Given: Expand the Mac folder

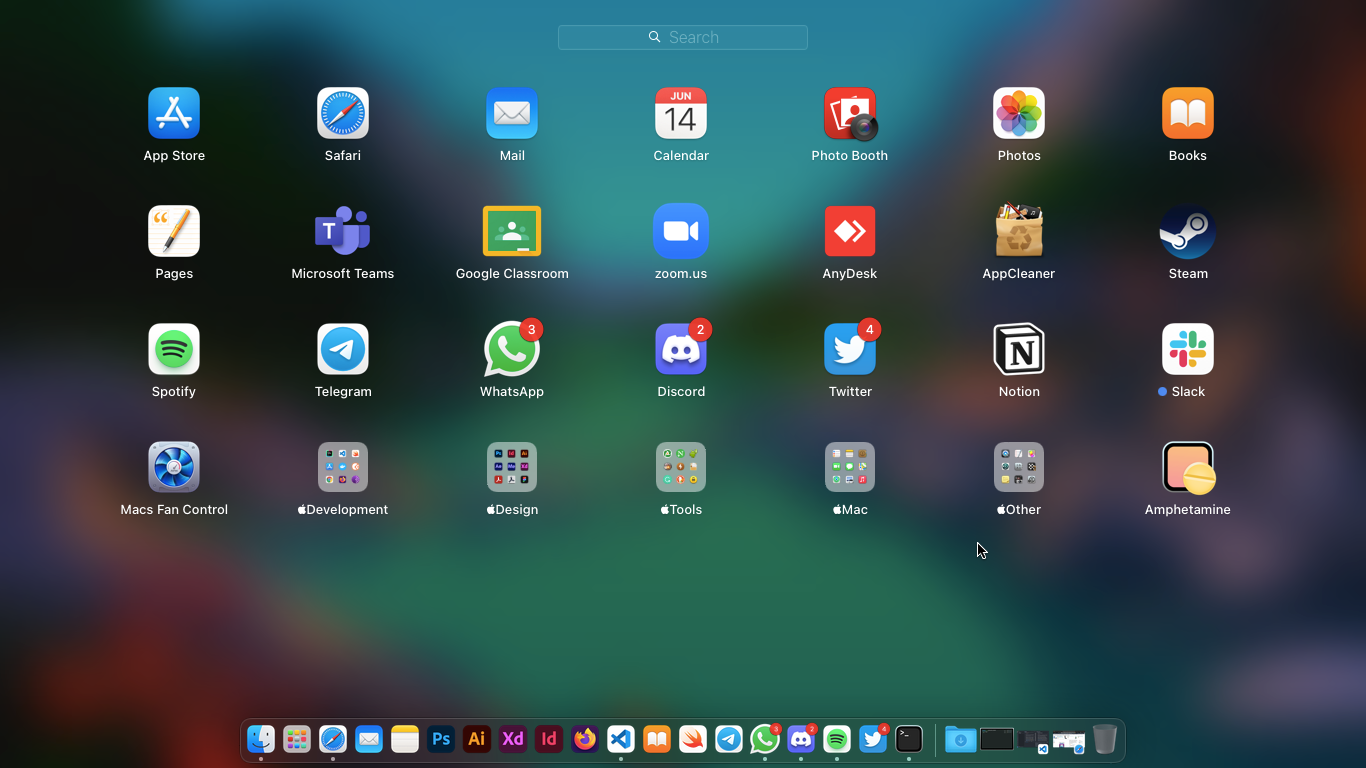Looking at the screenshot, I should tap(850, 467).
